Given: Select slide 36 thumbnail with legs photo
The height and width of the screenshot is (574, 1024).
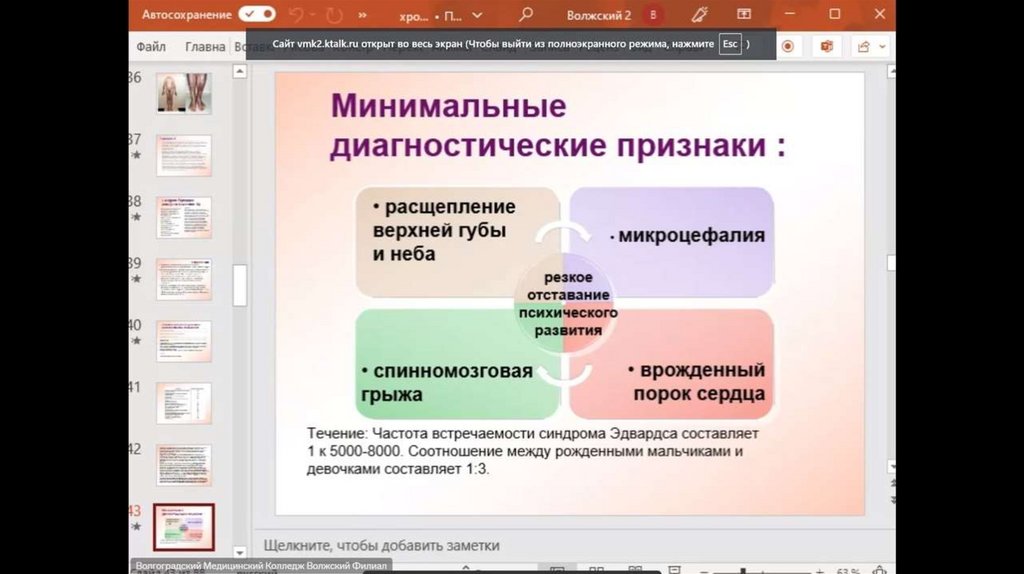Looking at the screenshot, I should tap(183, 94).
